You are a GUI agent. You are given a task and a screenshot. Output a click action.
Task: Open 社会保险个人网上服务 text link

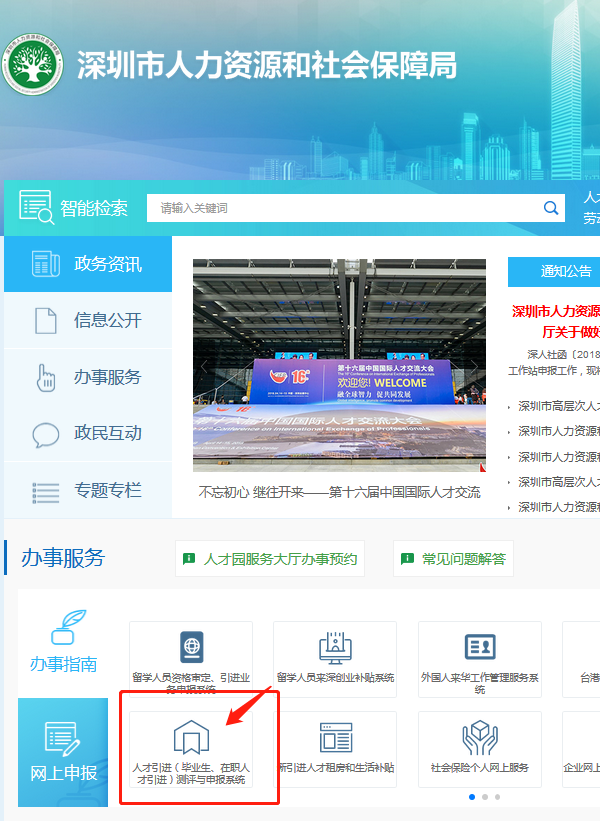pyautogui.click(x=480, y=768)
